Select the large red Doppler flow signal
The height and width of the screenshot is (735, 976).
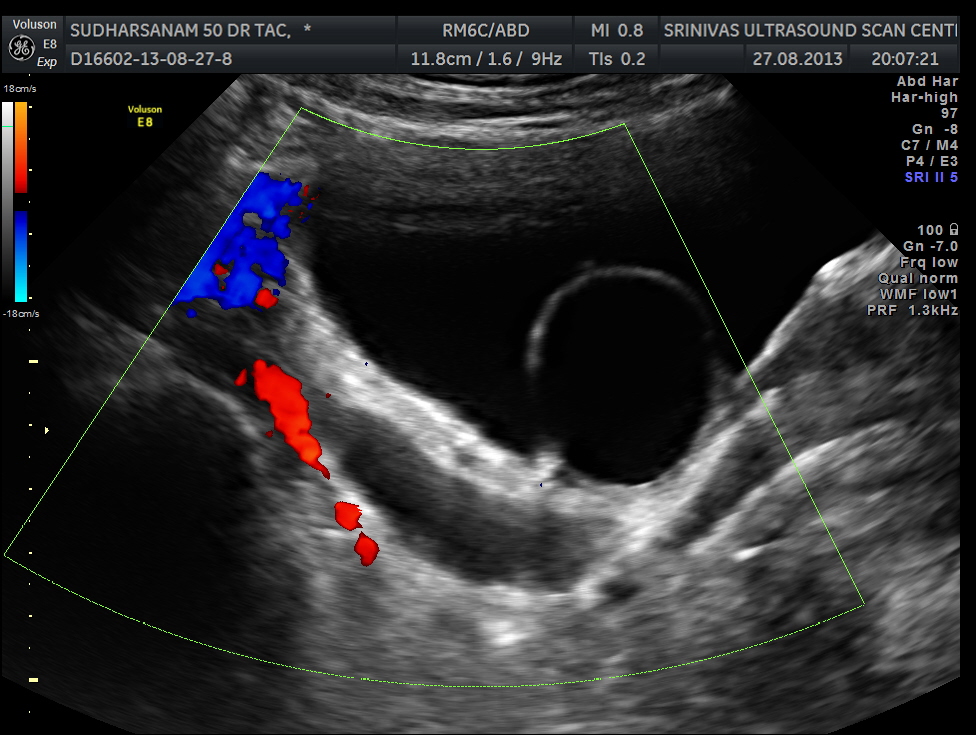[x=288, y=408]
